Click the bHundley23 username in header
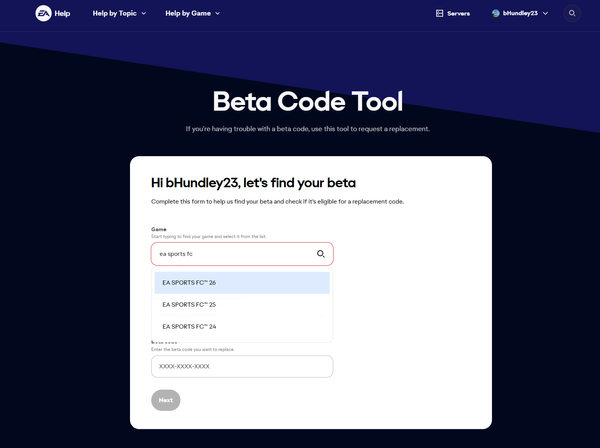 coord(520,13)
